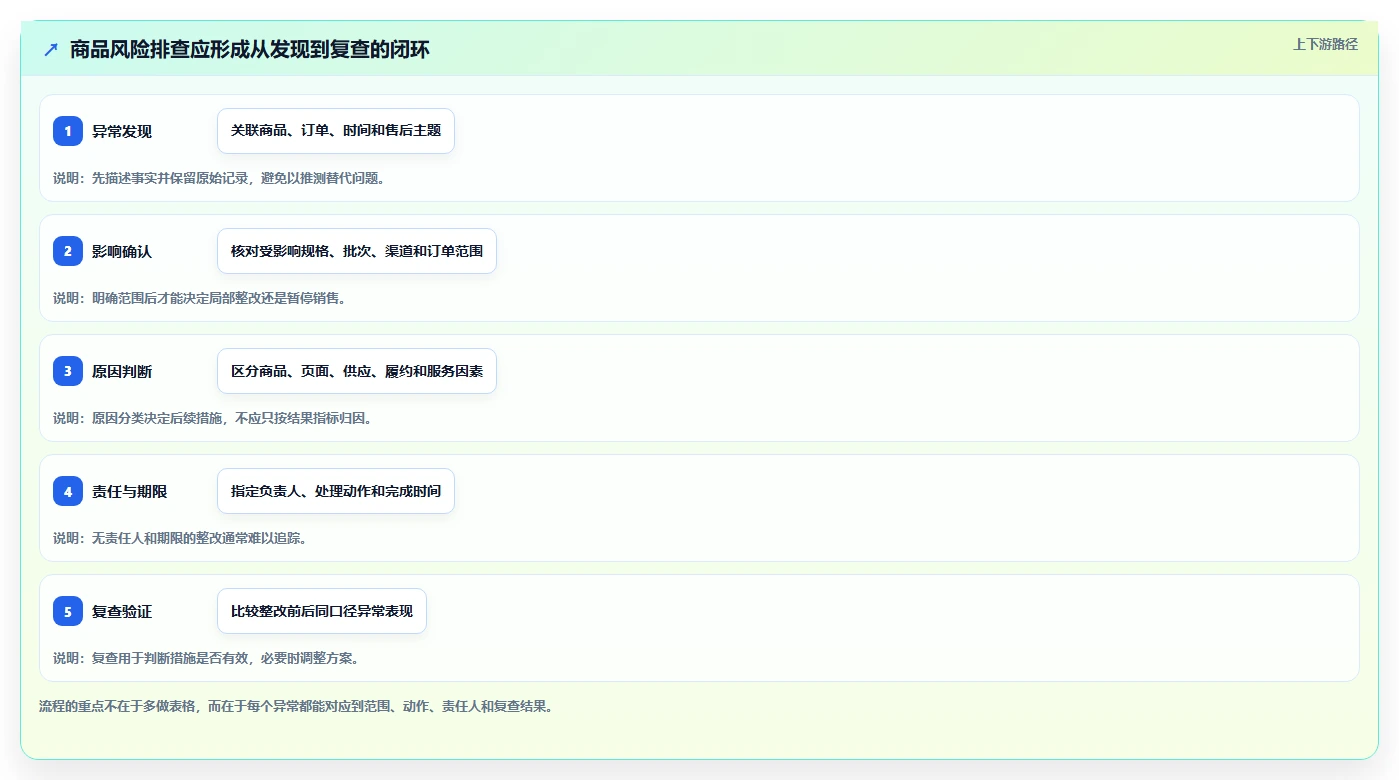Select step badge 1 for 异常发现

coord(68,131)
